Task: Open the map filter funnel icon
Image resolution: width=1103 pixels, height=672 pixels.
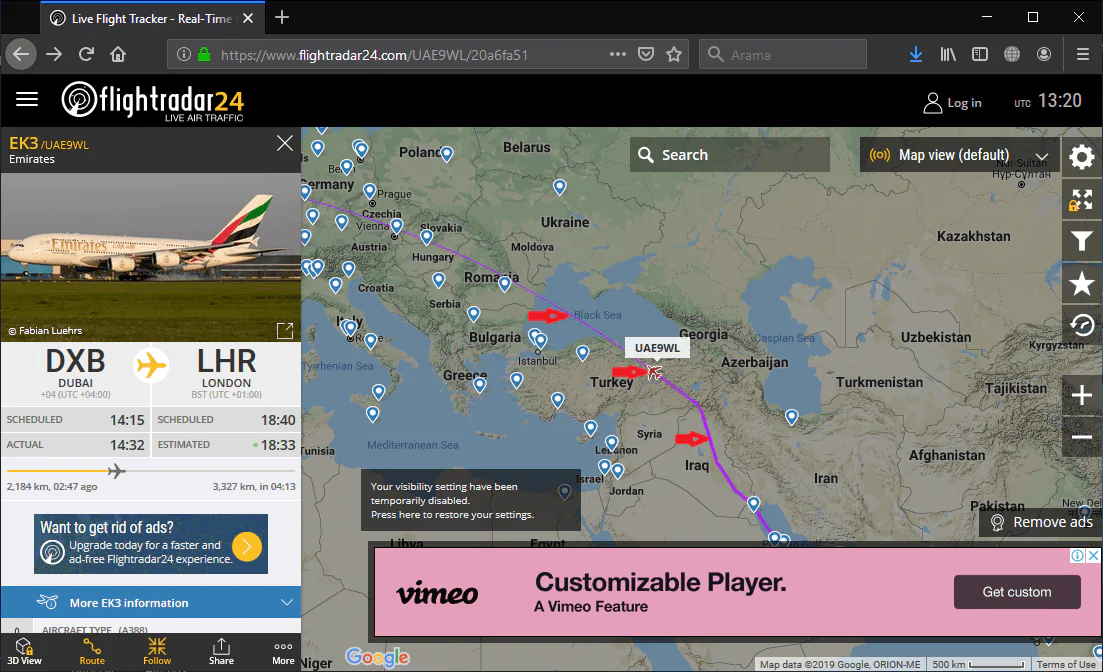Action: pyautogui.click(x=1081, y=241)
